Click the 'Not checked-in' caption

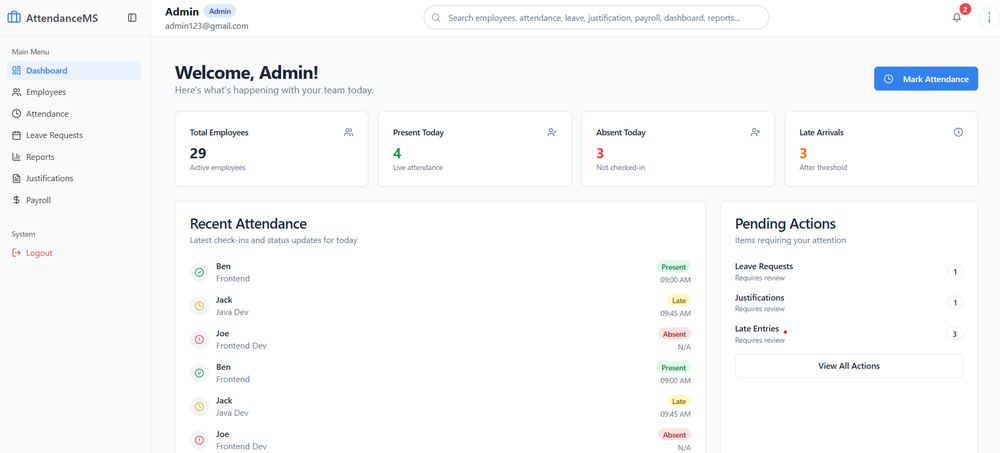pos(619,168)
